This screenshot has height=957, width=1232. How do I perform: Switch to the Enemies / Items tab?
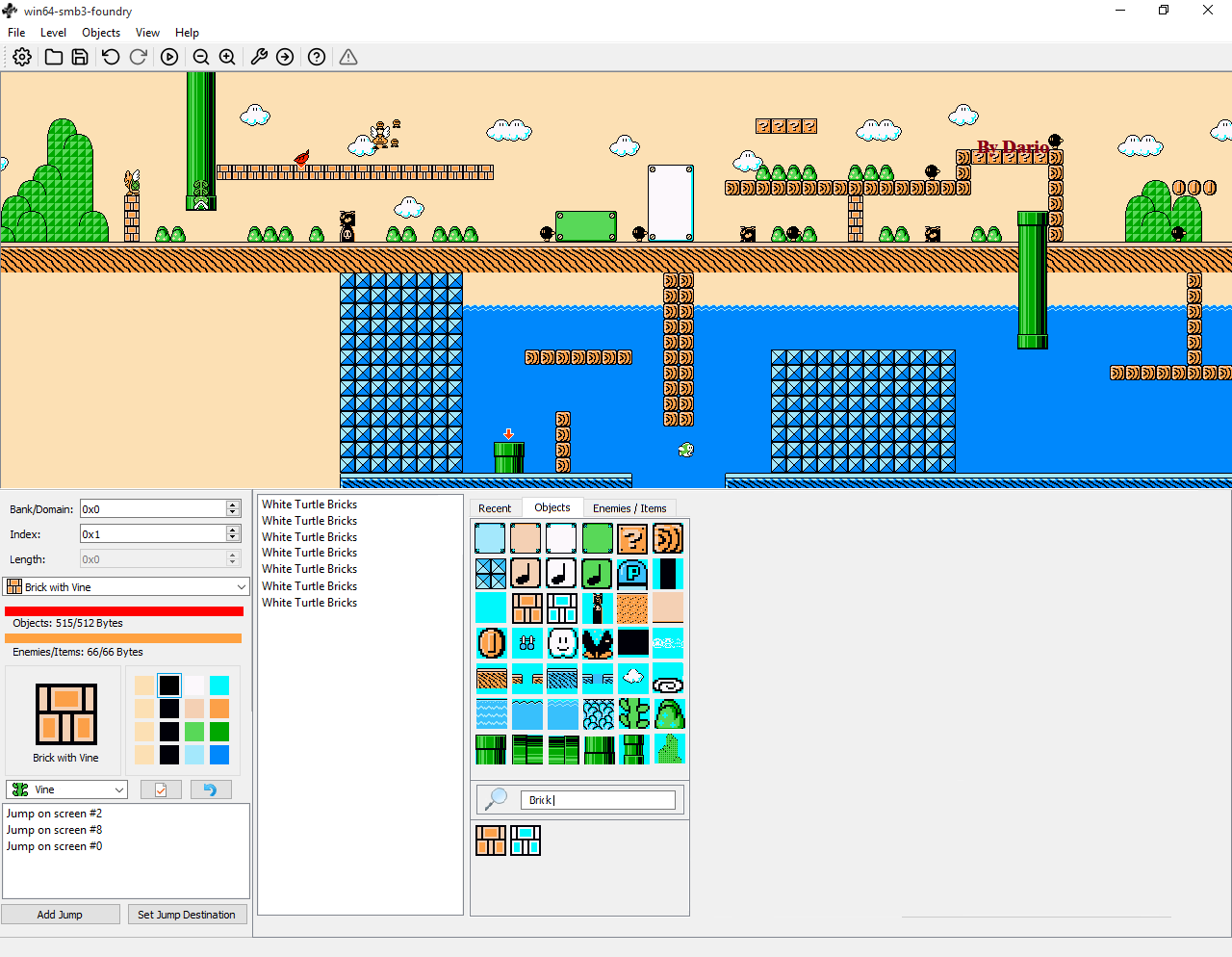point(629,508)
